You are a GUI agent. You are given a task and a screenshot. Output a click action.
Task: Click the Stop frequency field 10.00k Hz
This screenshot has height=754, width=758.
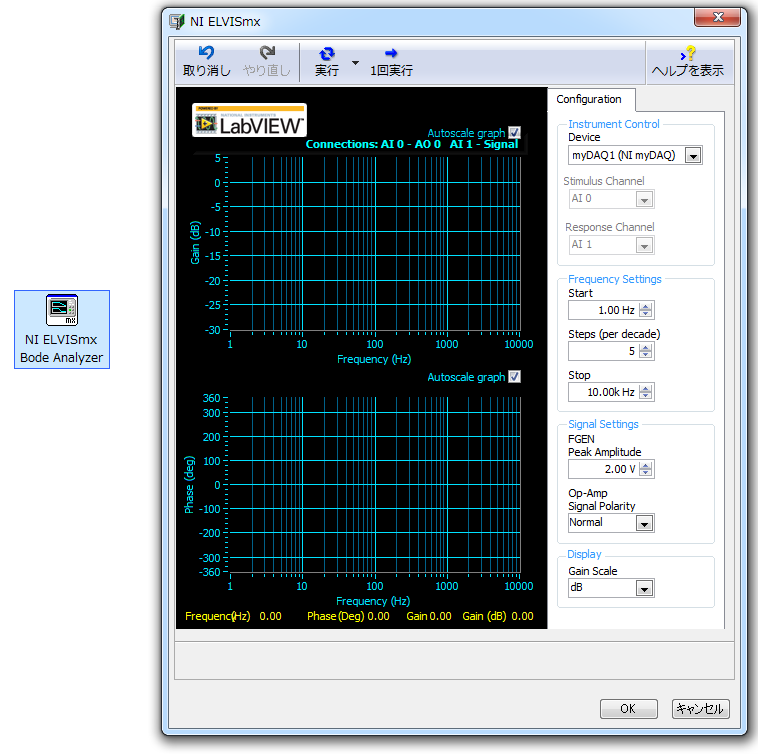(x=603, y=392)
